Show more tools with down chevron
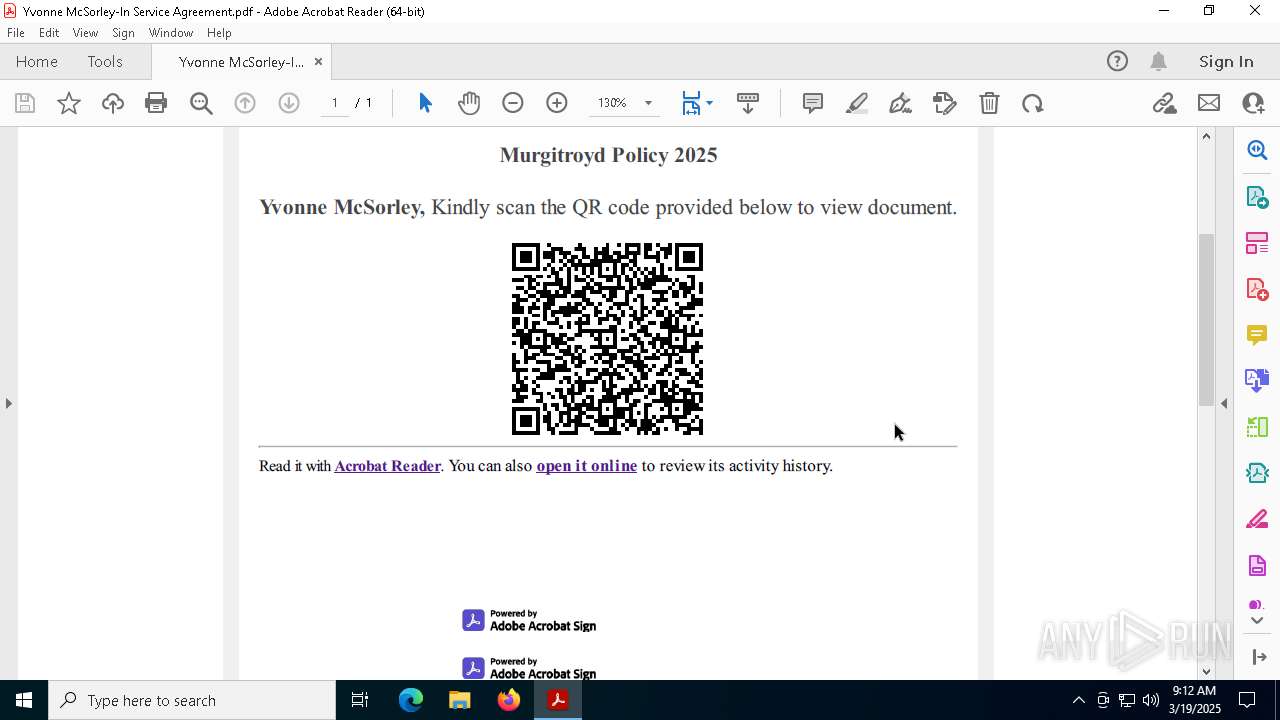 click(1257, 621)
